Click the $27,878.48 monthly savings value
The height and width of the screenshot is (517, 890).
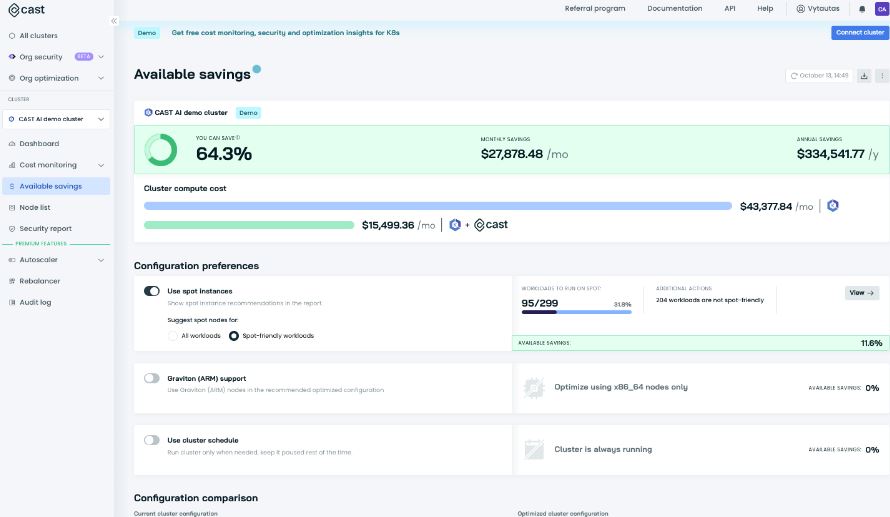(x=511, y=154)
